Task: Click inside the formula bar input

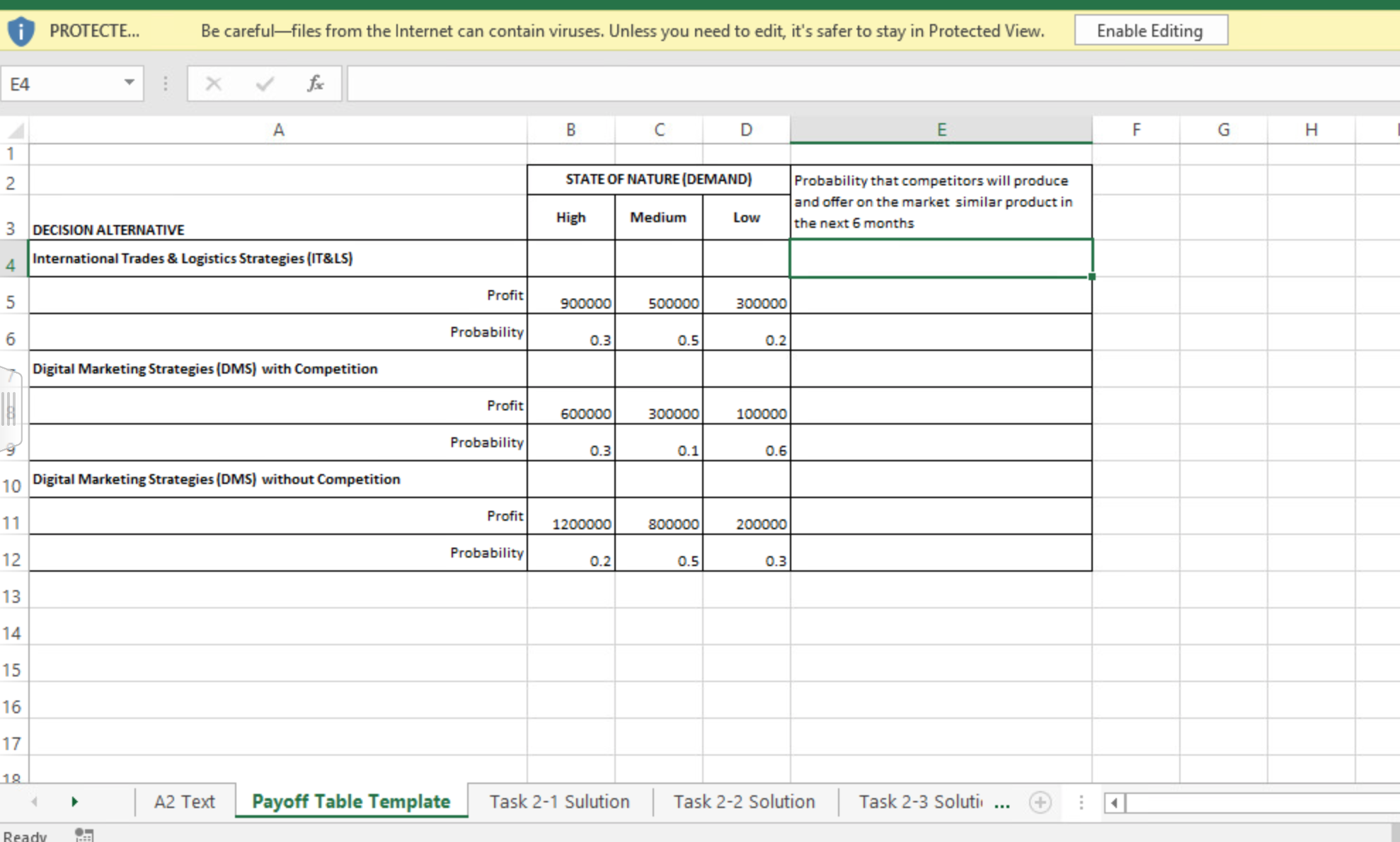Action: 873,84
